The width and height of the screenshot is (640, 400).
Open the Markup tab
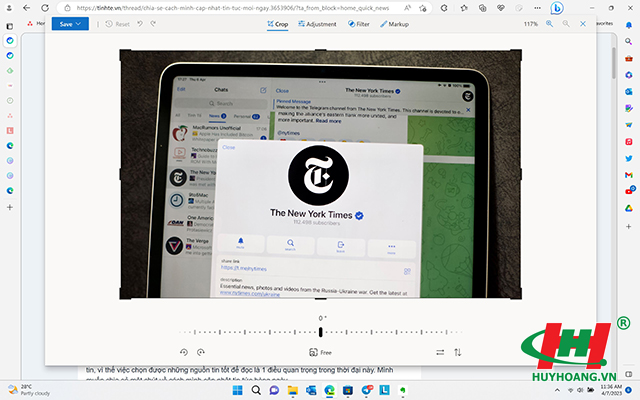[x=394, y=24]
